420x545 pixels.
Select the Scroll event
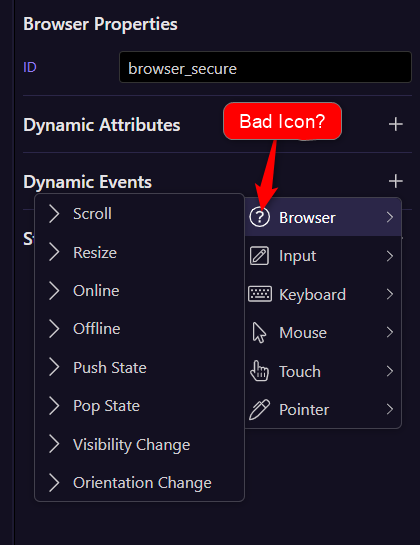pyautogui.click(x=139, y=213)
